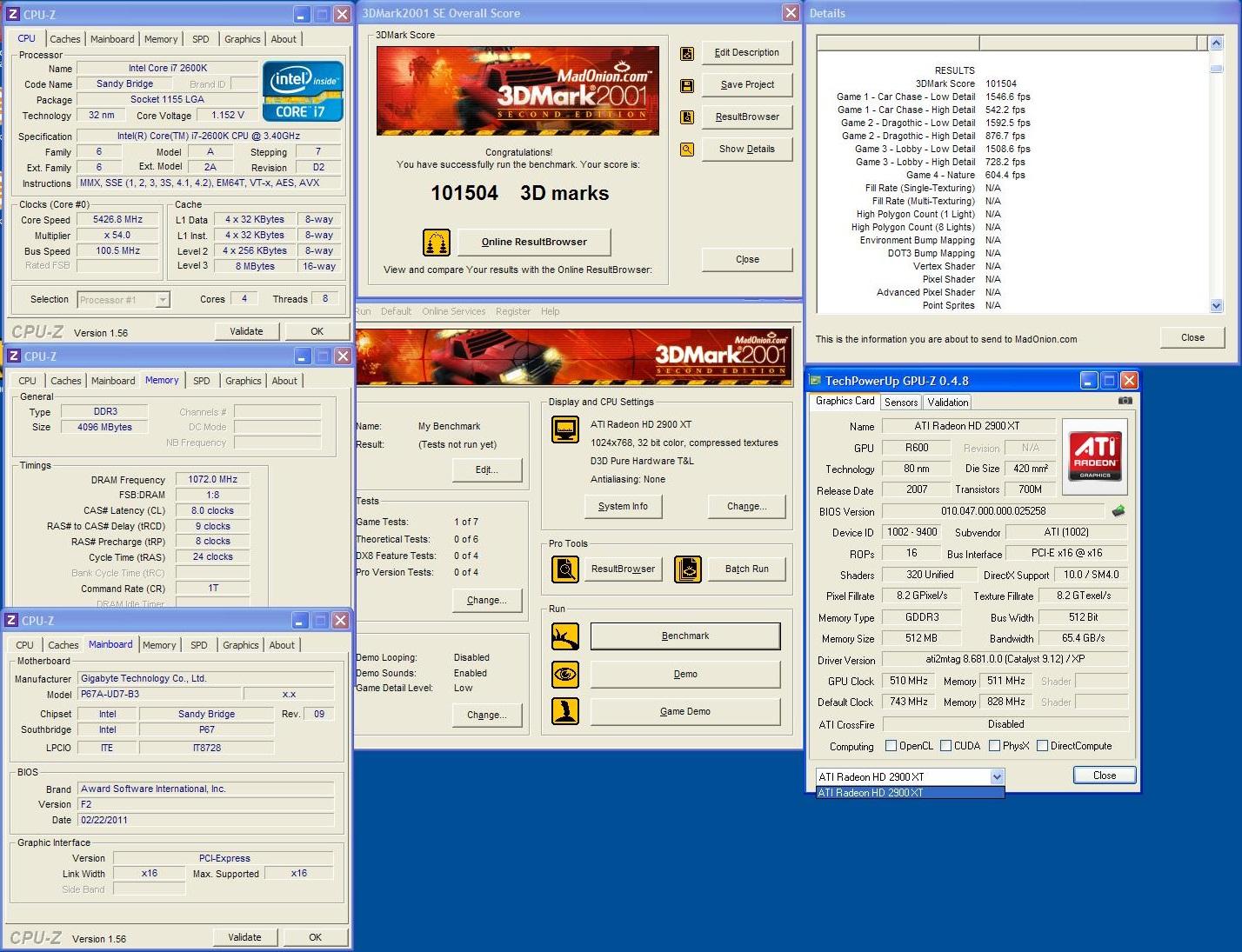Click Change button under Demo settings

(x=487, y=715)
